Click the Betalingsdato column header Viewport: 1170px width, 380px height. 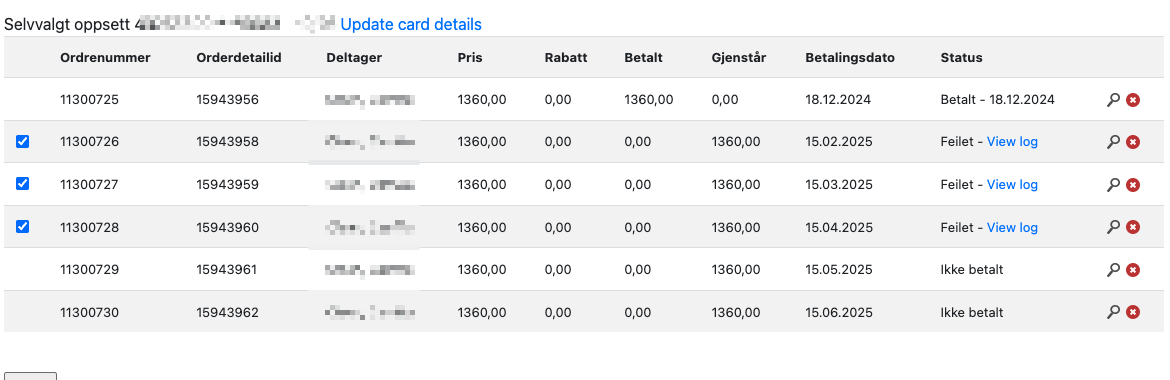tap(850, 57)
